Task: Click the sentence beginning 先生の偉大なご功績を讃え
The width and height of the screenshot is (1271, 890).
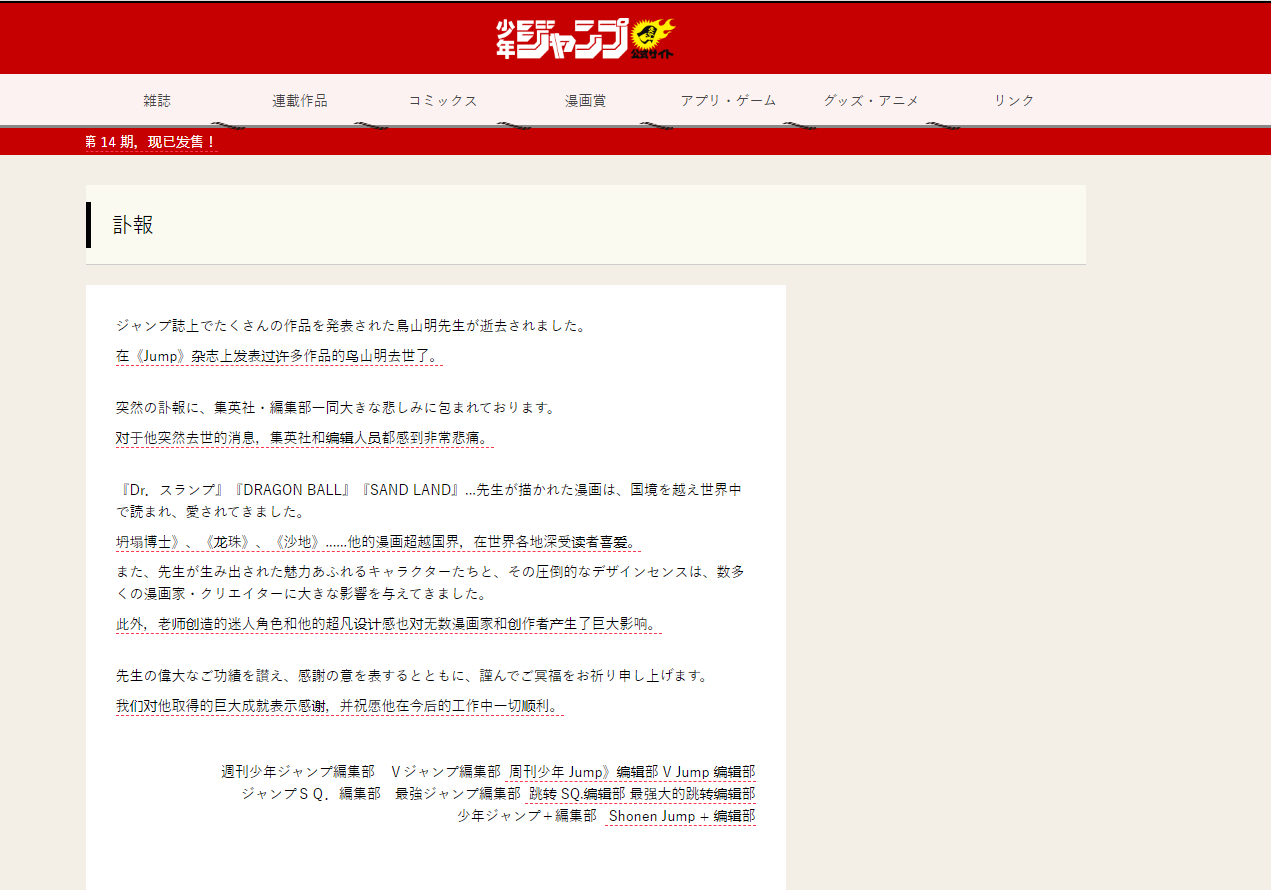Action: click(413, 676)
